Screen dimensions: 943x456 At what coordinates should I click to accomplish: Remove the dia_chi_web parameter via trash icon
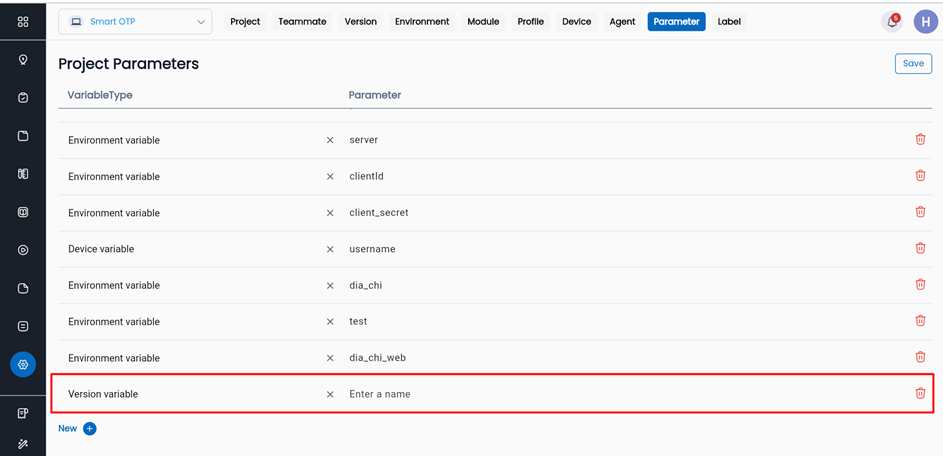click(920, 357)
